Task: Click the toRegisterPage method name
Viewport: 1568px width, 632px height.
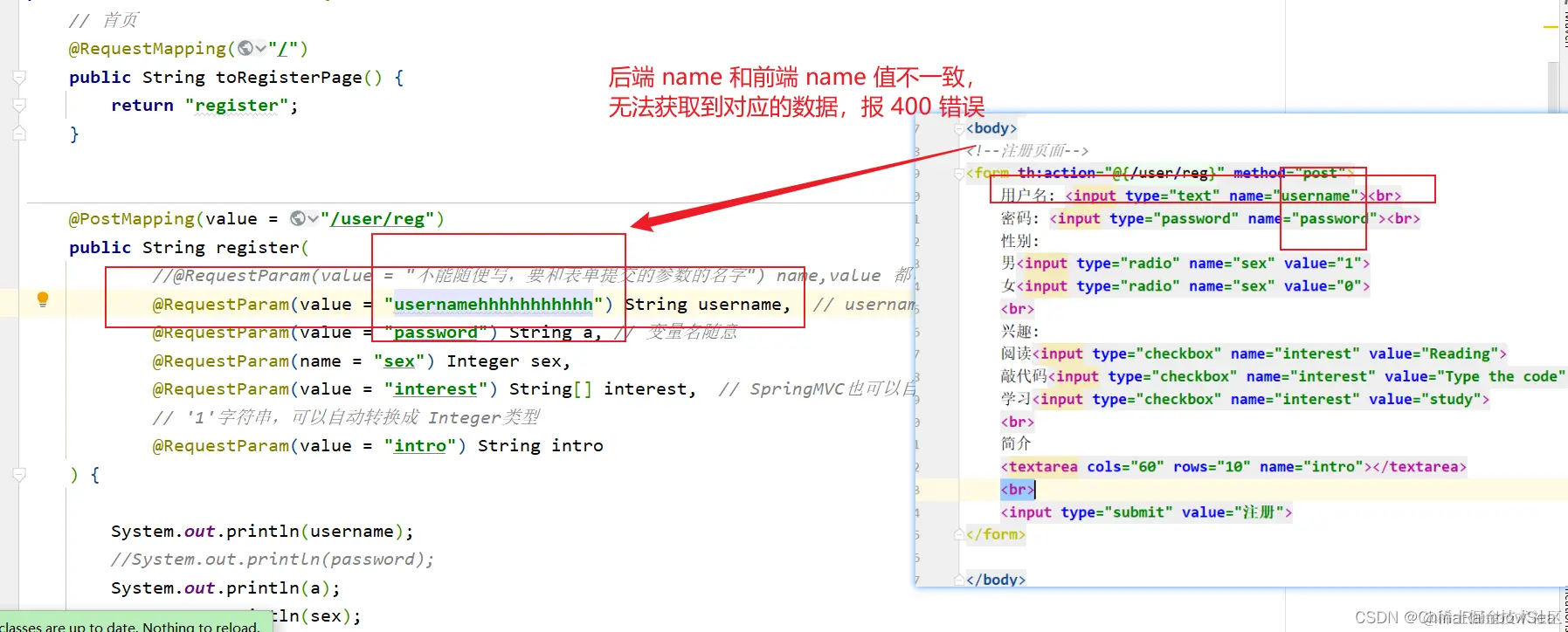Action: [288, 78]
